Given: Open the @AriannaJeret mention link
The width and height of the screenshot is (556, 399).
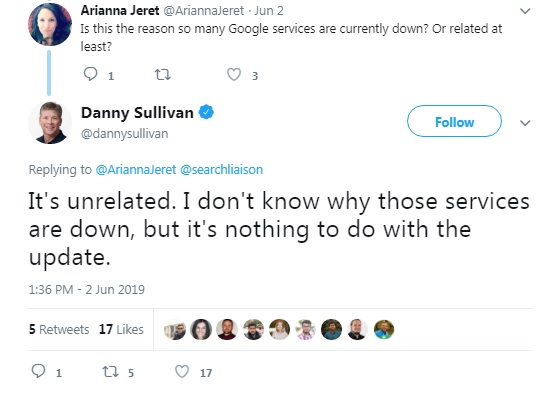Looking at the screenshot, I should tap(136, 169).
